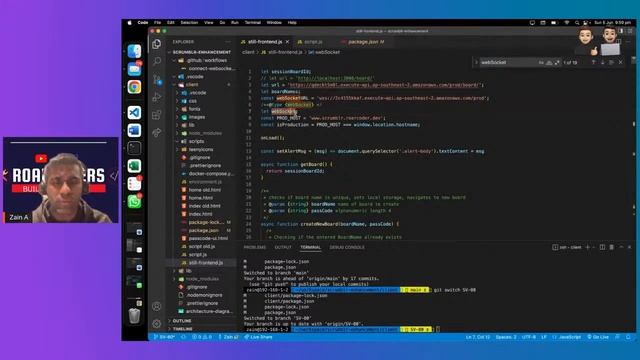Image resolution: width=640 pixels, height=360 pixels.
Task: Open the Run and Debug view
Action: (157, 97)
